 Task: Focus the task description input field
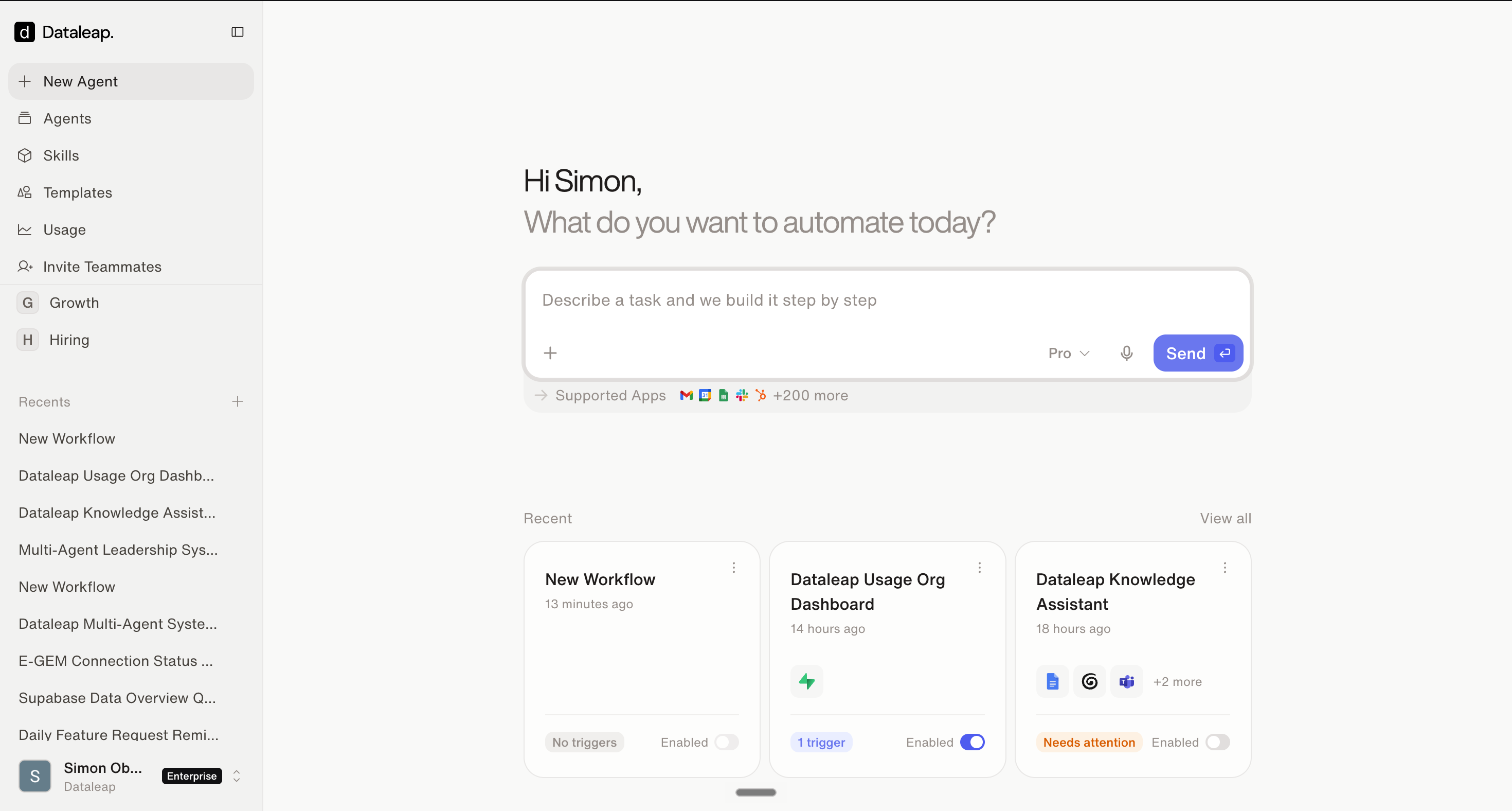(888, 300)
